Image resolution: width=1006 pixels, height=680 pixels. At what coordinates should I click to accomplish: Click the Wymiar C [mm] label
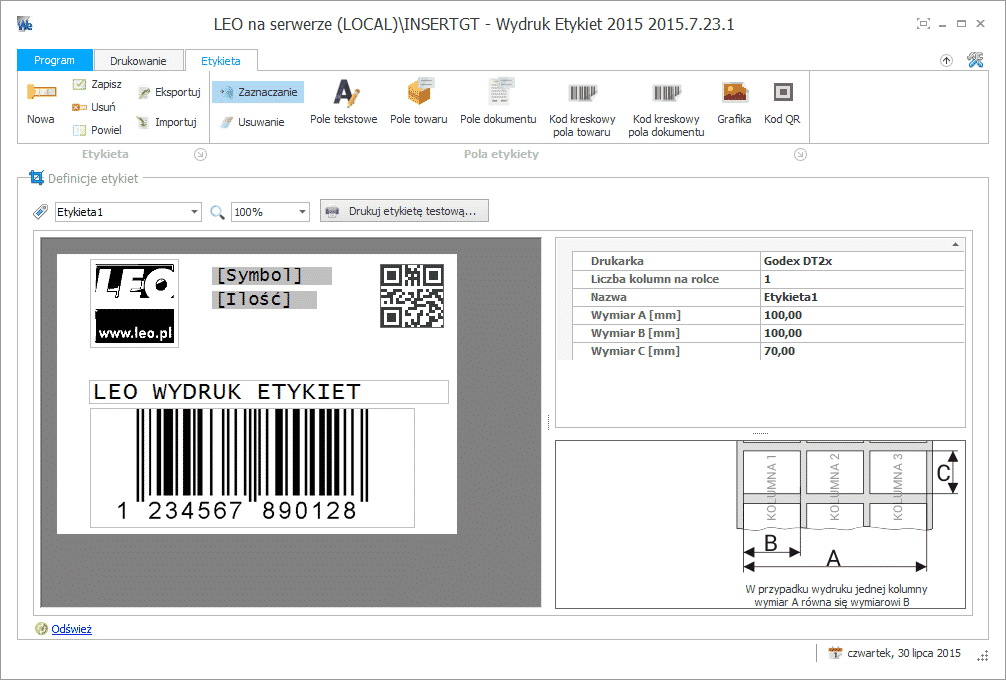click(635, 351)
